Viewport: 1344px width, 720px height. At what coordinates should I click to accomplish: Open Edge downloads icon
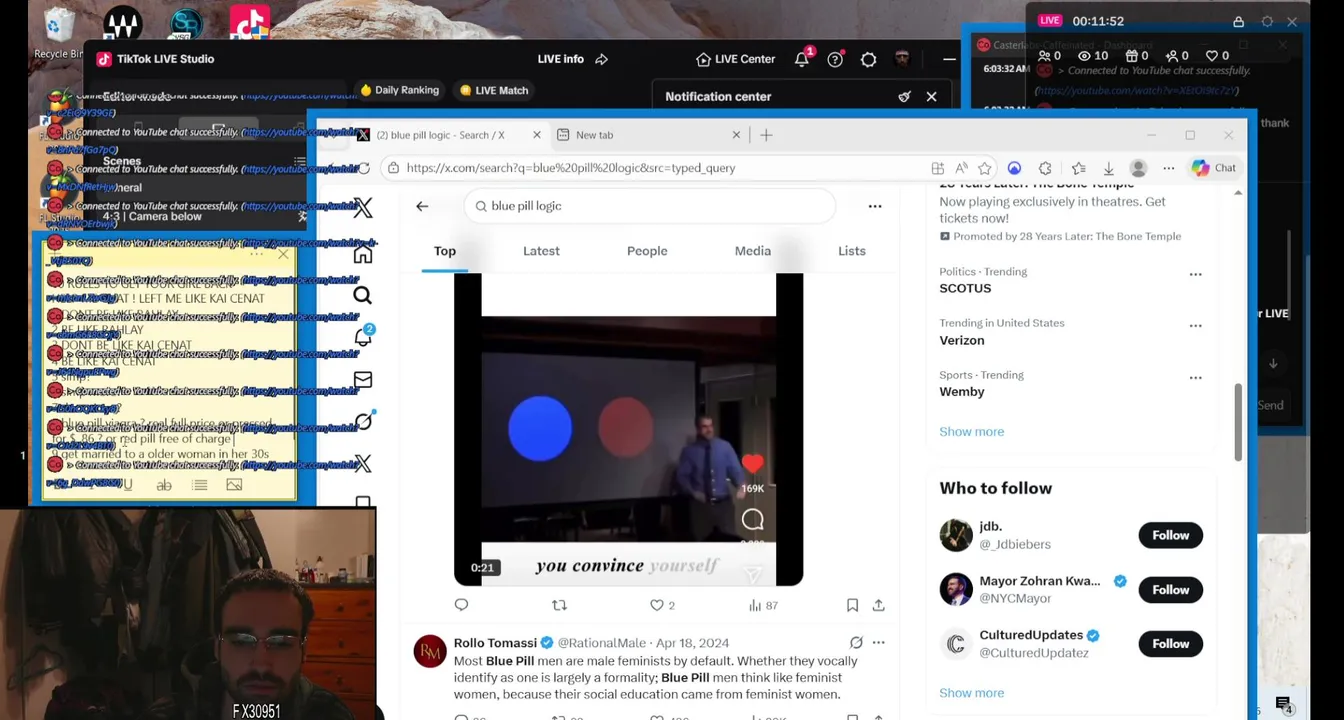pos(1109,168)
